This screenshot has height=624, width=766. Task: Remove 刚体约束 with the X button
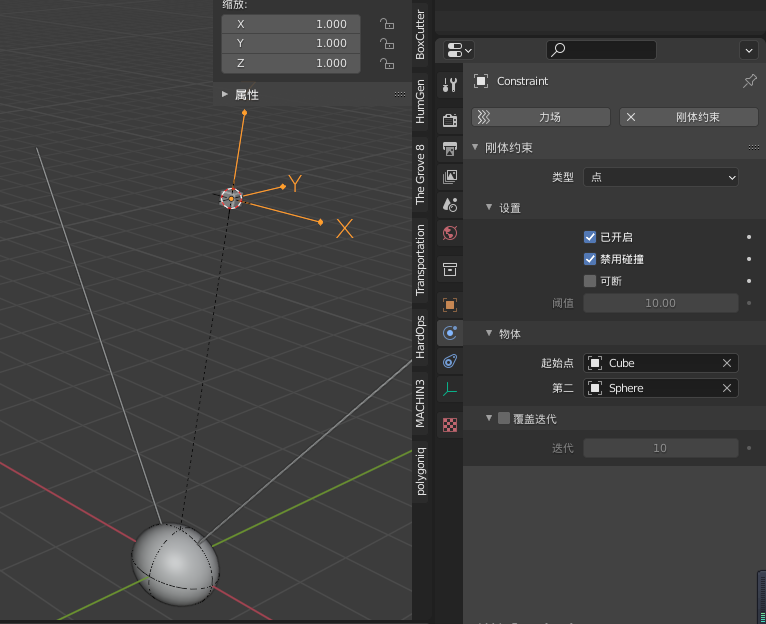point(631,117)
